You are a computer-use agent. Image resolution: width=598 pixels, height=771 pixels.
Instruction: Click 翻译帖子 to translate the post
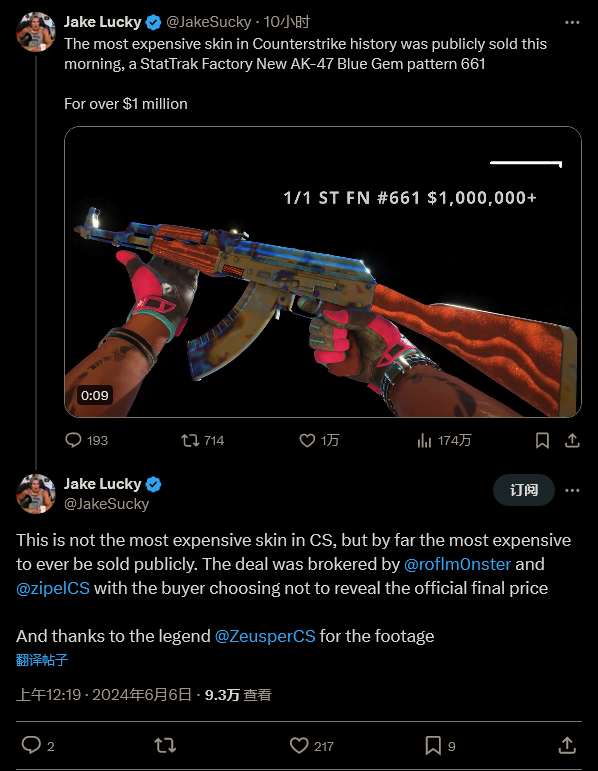click(42, 660)
